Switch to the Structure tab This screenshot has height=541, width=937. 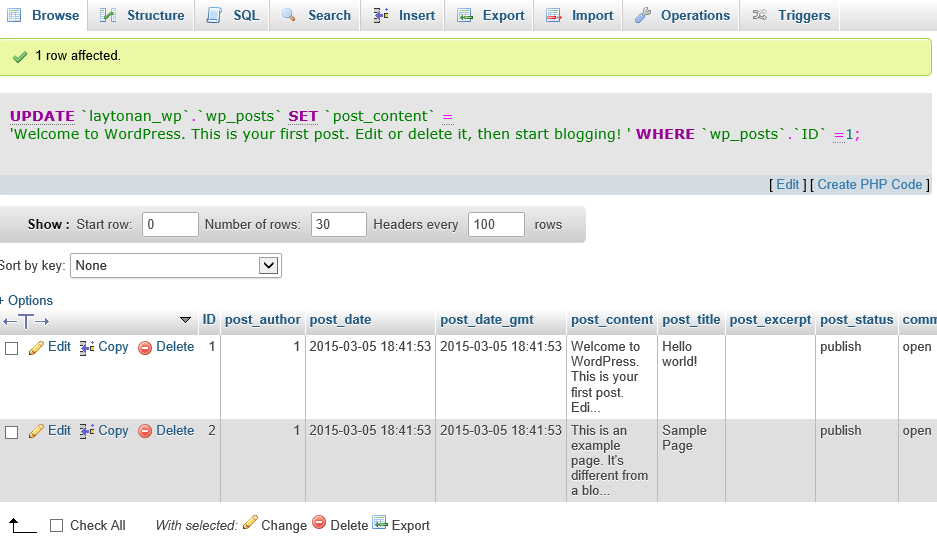coord(142,15)
